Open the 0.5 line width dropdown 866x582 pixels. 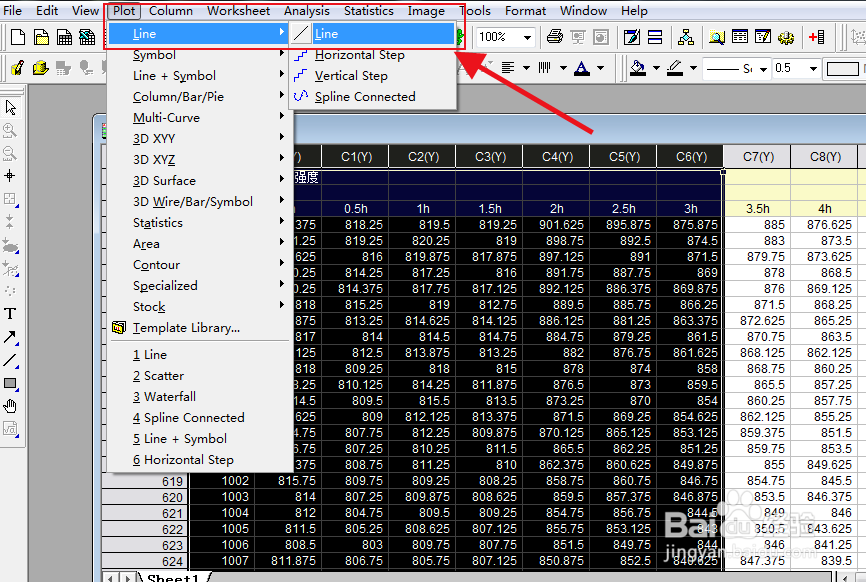click(813, 69)
